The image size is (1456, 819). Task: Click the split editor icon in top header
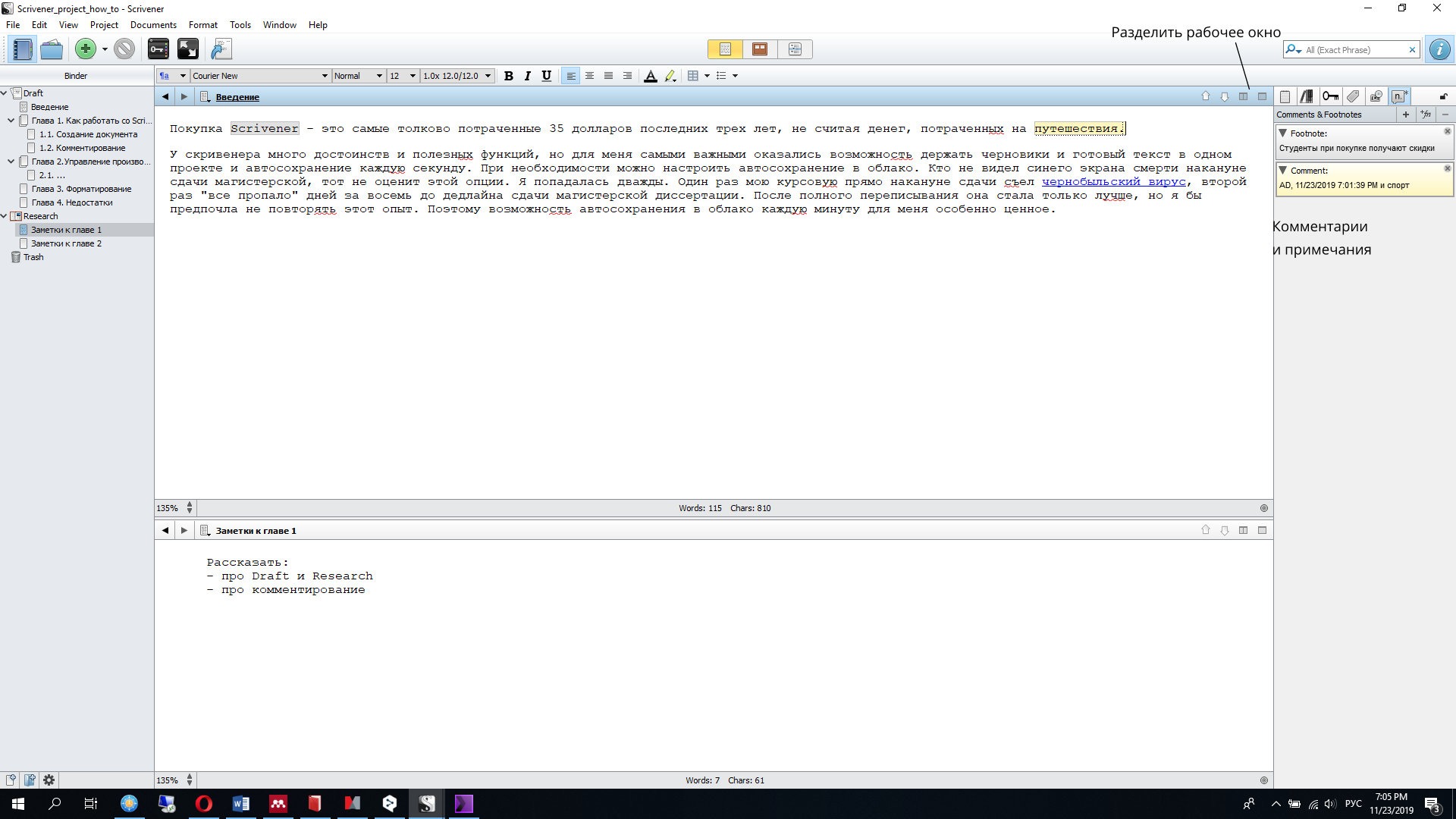(x=1243, y=96)
